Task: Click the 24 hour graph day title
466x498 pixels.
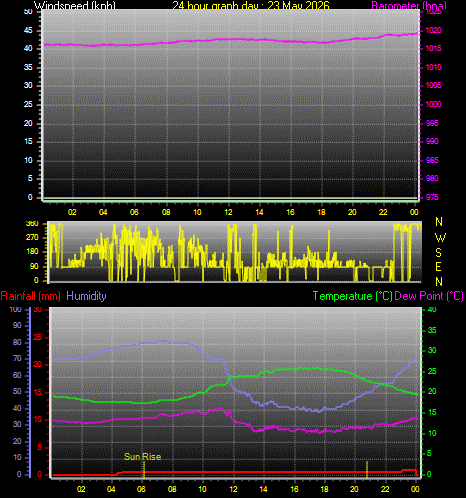Action: 251,5
